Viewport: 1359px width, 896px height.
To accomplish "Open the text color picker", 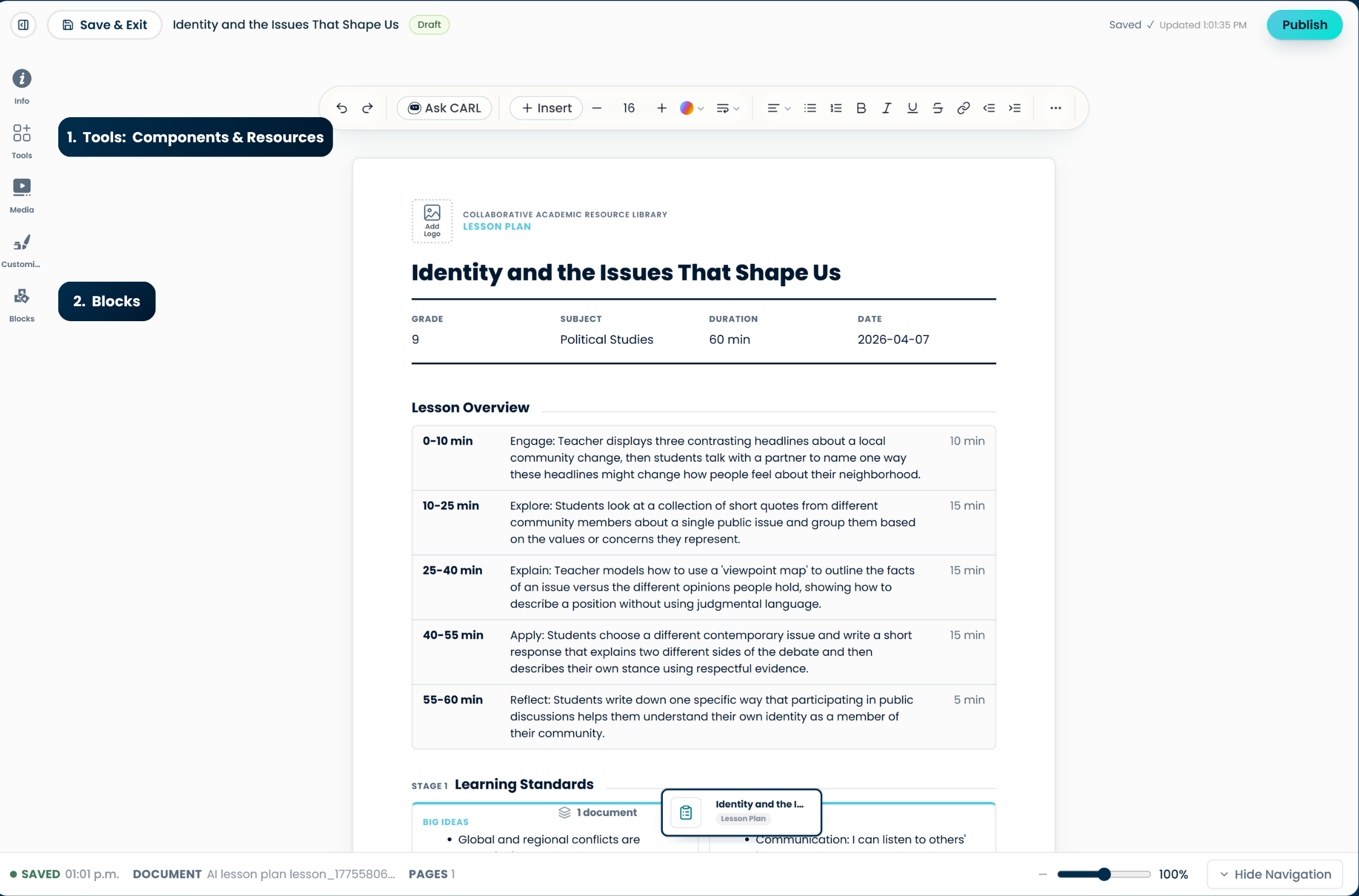I will [x=692, y=108].
